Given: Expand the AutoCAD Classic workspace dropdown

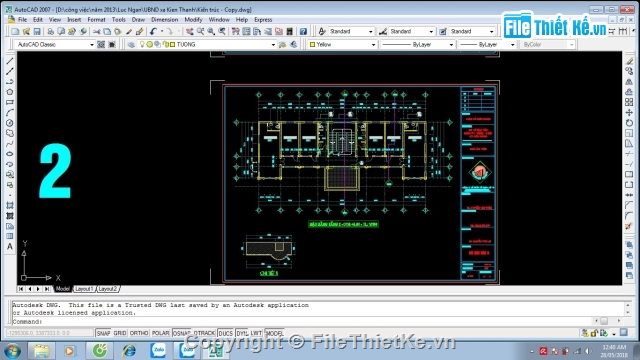Looking at the screenshot, I should pos(92,44).
